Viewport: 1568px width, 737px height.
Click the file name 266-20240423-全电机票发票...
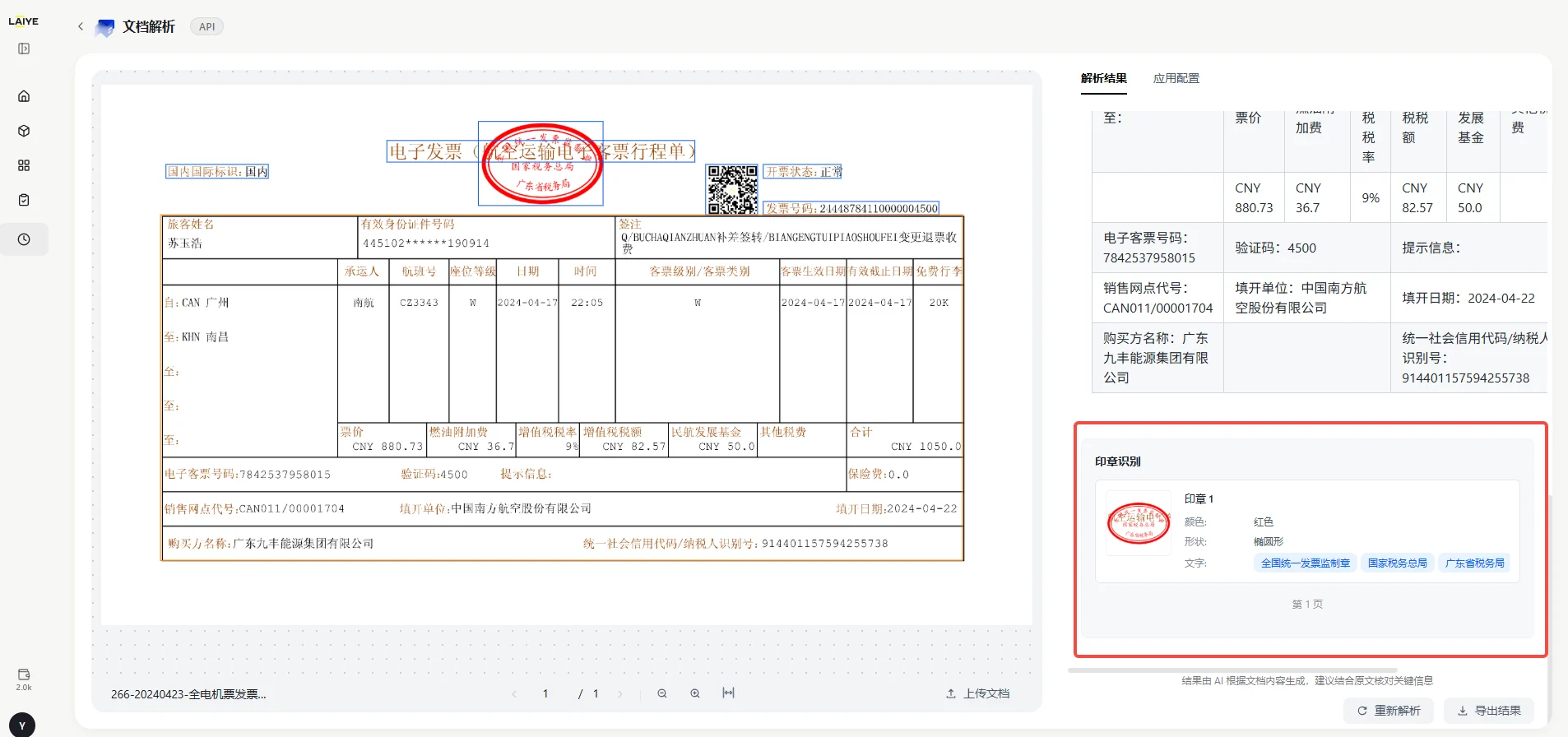pyautogui.click(x=188, y=694)
